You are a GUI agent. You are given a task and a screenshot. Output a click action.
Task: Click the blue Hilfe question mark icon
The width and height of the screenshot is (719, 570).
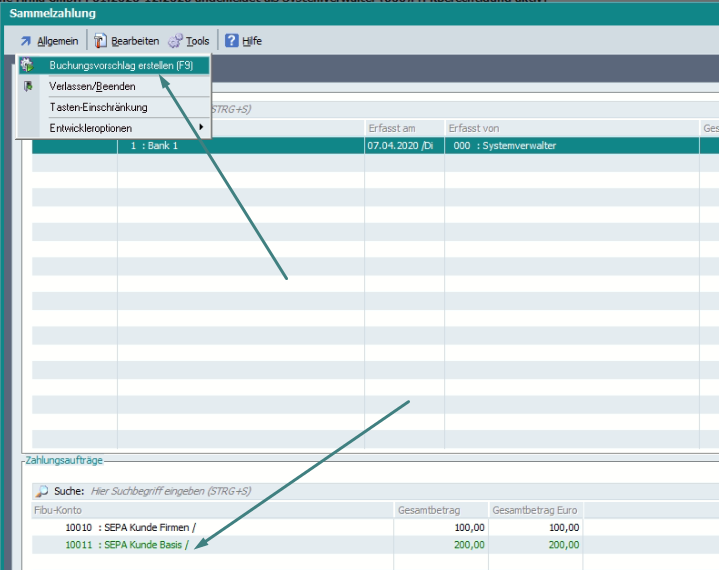[231, 41]
